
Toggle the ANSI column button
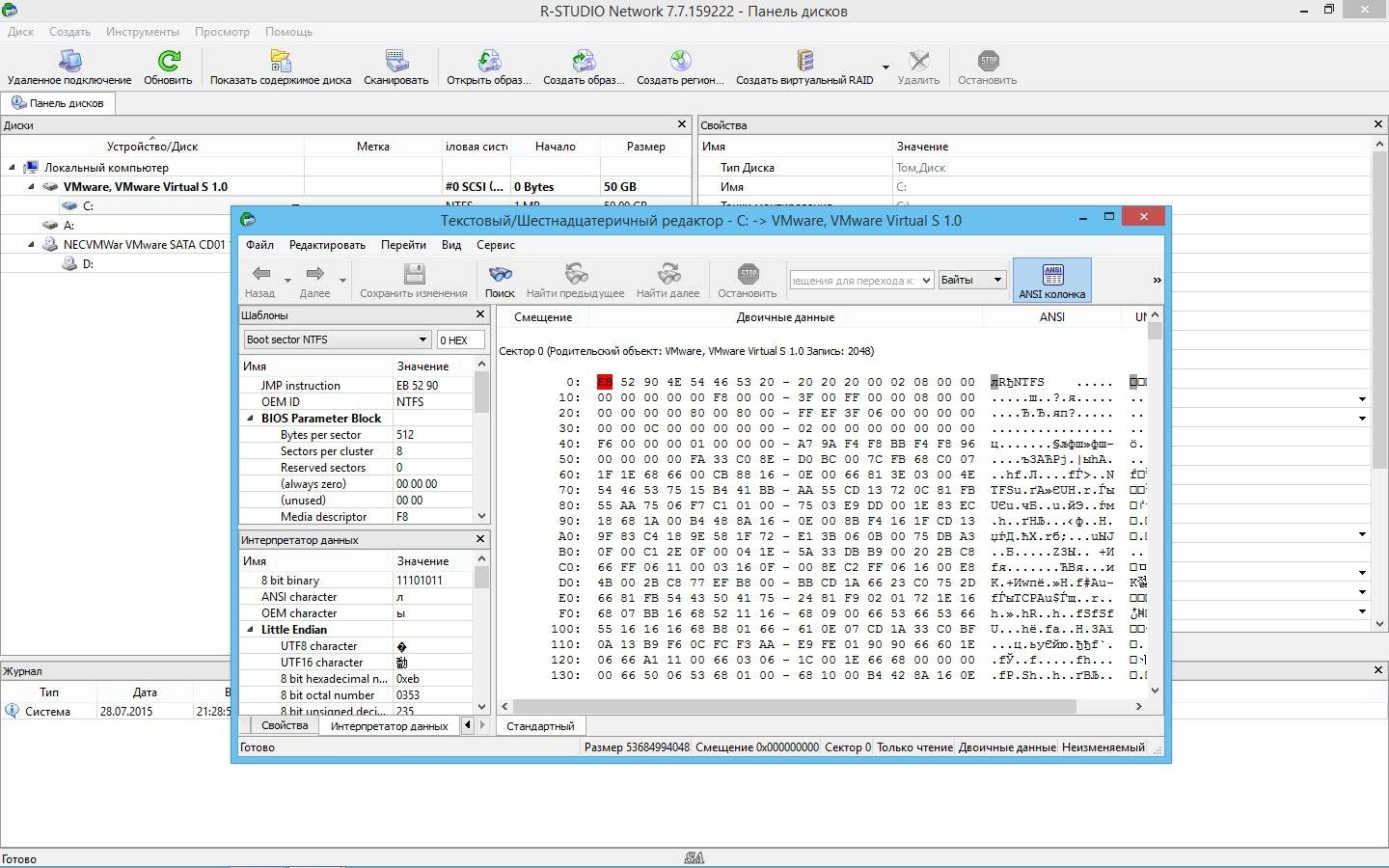coord(1052,281)
